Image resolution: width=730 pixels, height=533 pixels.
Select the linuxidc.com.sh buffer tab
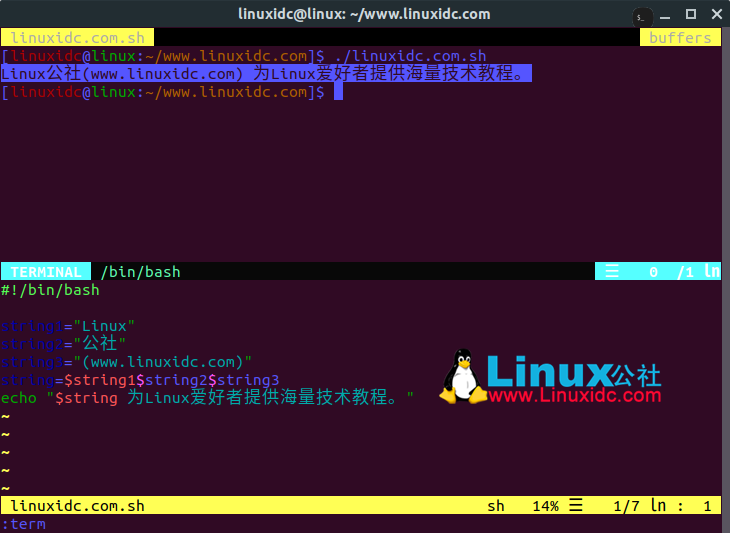[77, 38]
